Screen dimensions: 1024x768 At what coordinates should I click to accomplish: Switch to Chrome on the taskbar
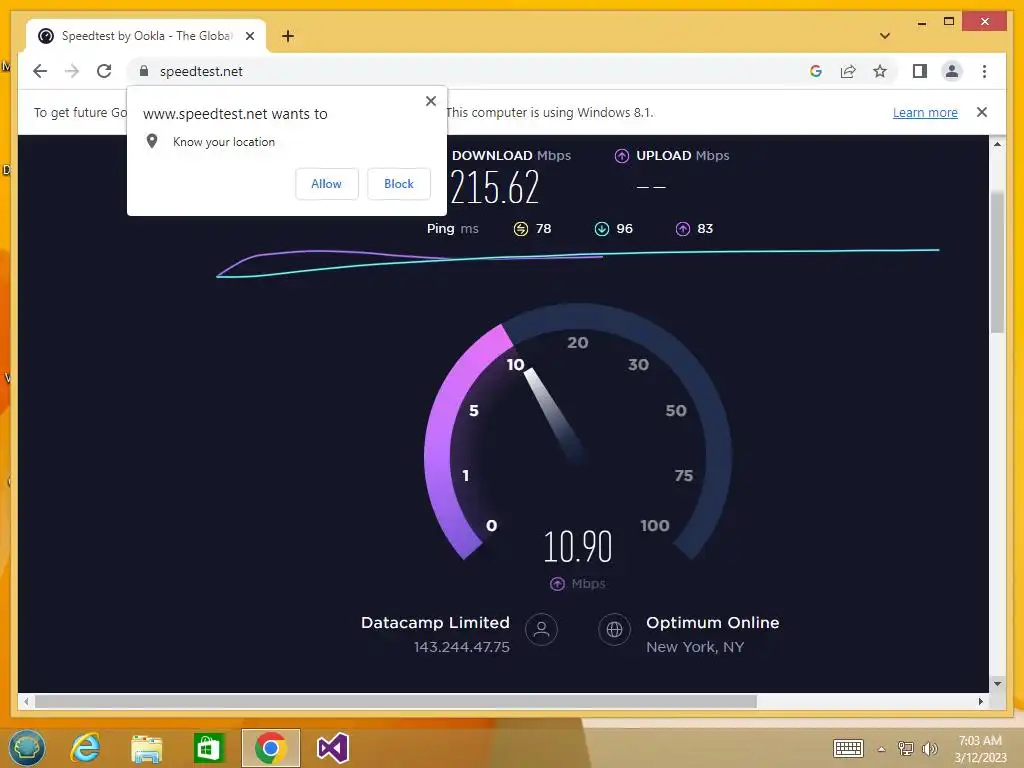click(270, 748)
